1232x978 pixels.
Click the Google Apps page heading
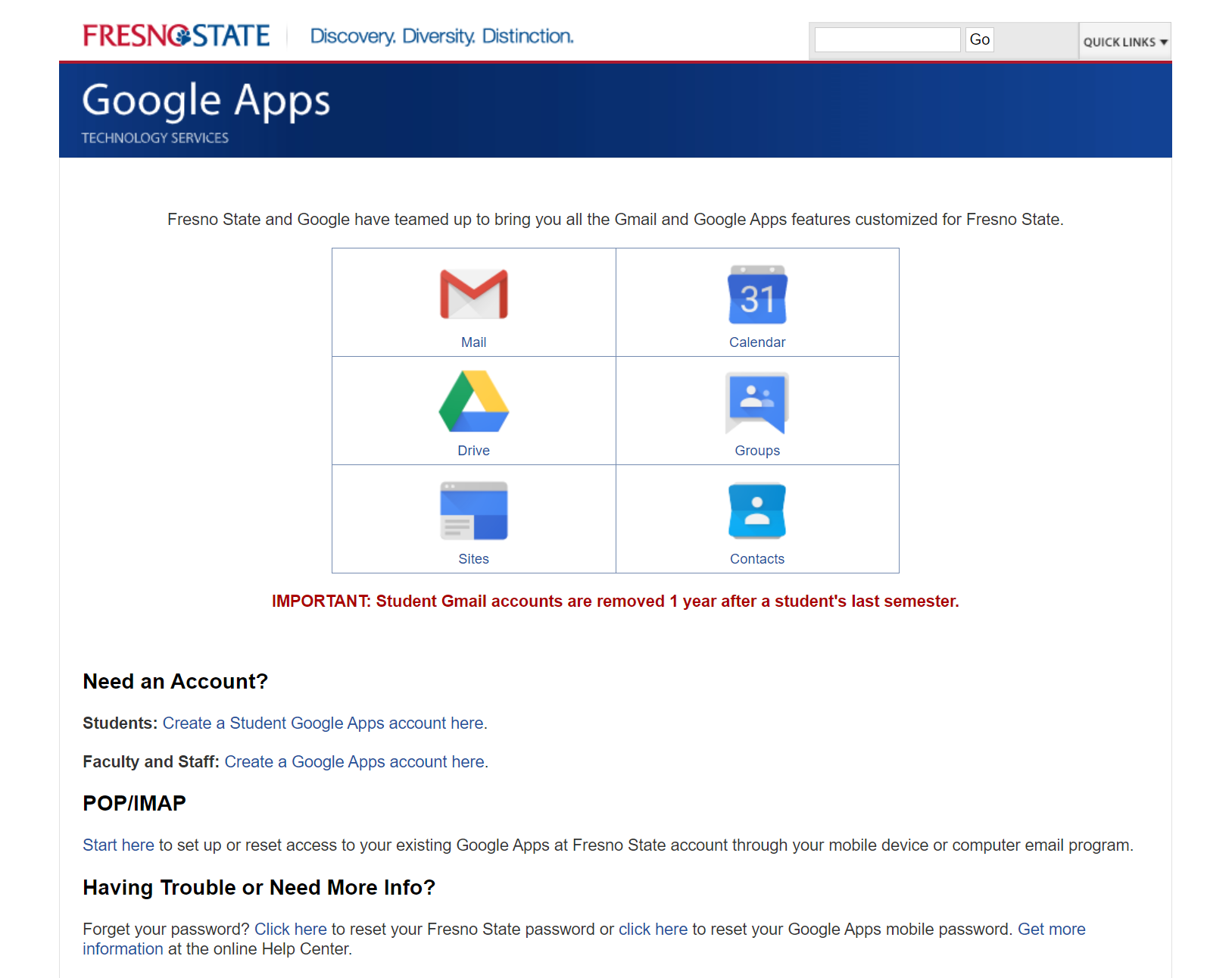click(206, 102)
